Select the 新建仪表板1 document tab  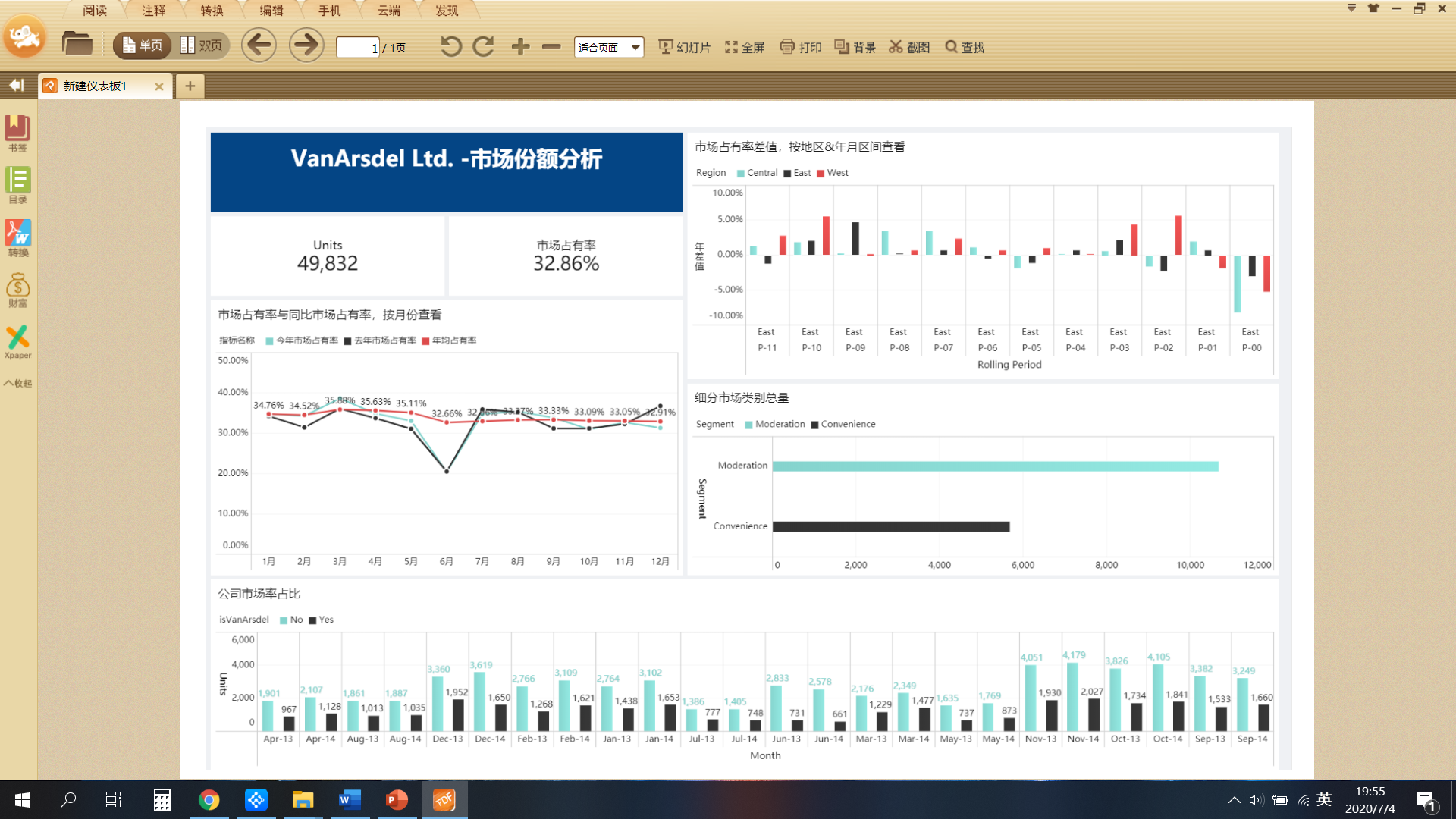tap(95, 86)
